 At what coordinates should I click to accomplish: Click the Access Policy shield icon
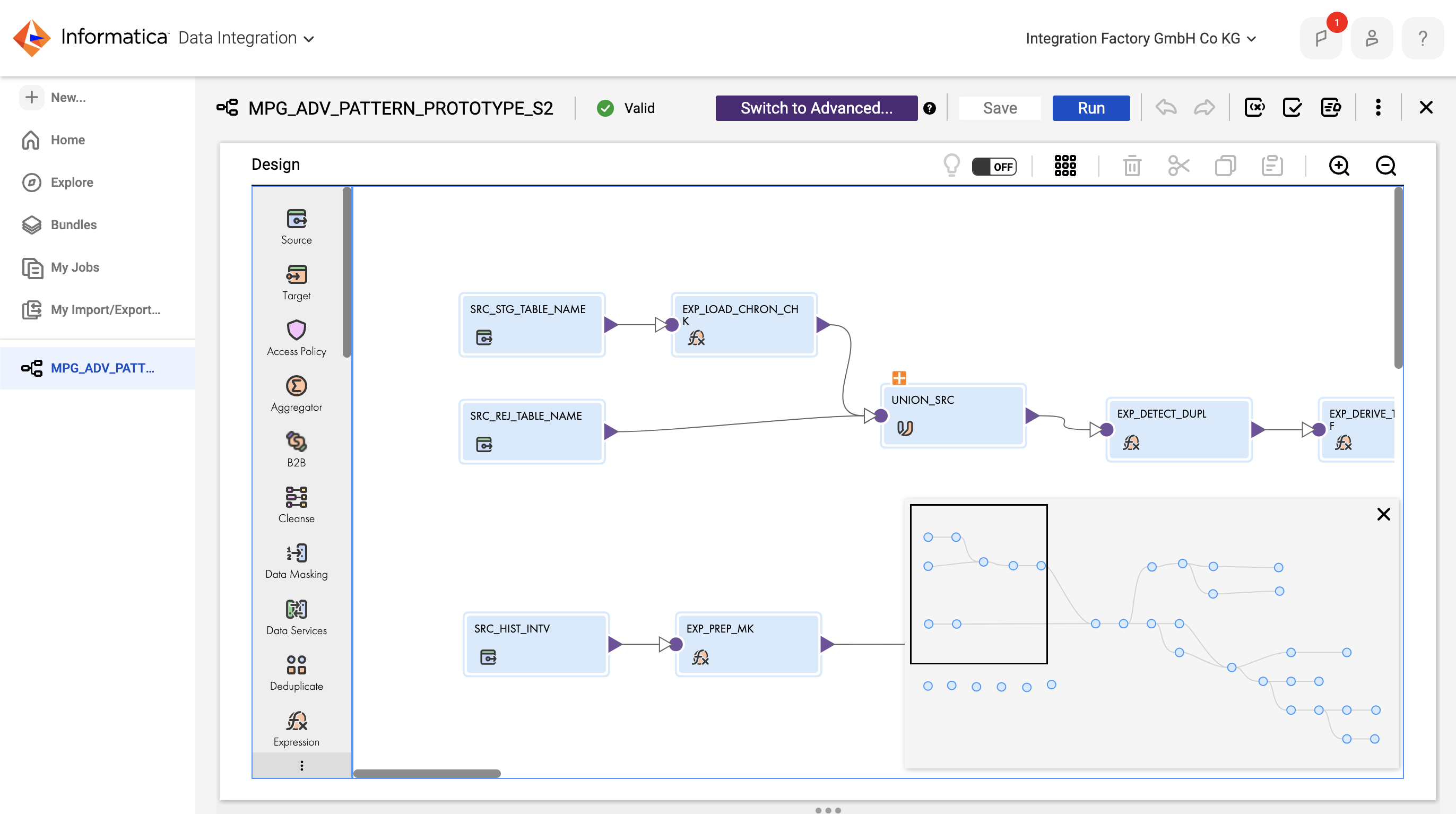coord(296,330)
